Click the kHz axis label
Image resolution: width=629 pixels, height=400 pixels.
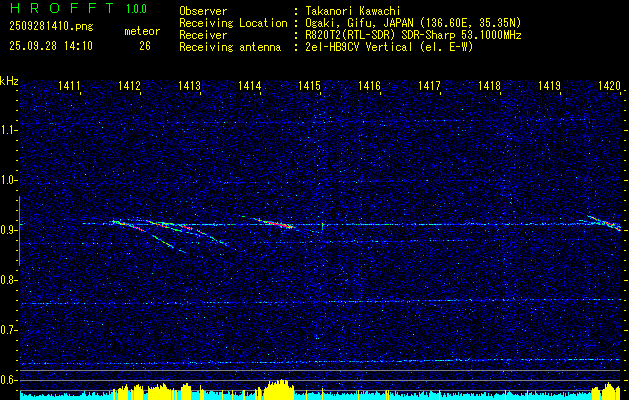pos(9,81)
